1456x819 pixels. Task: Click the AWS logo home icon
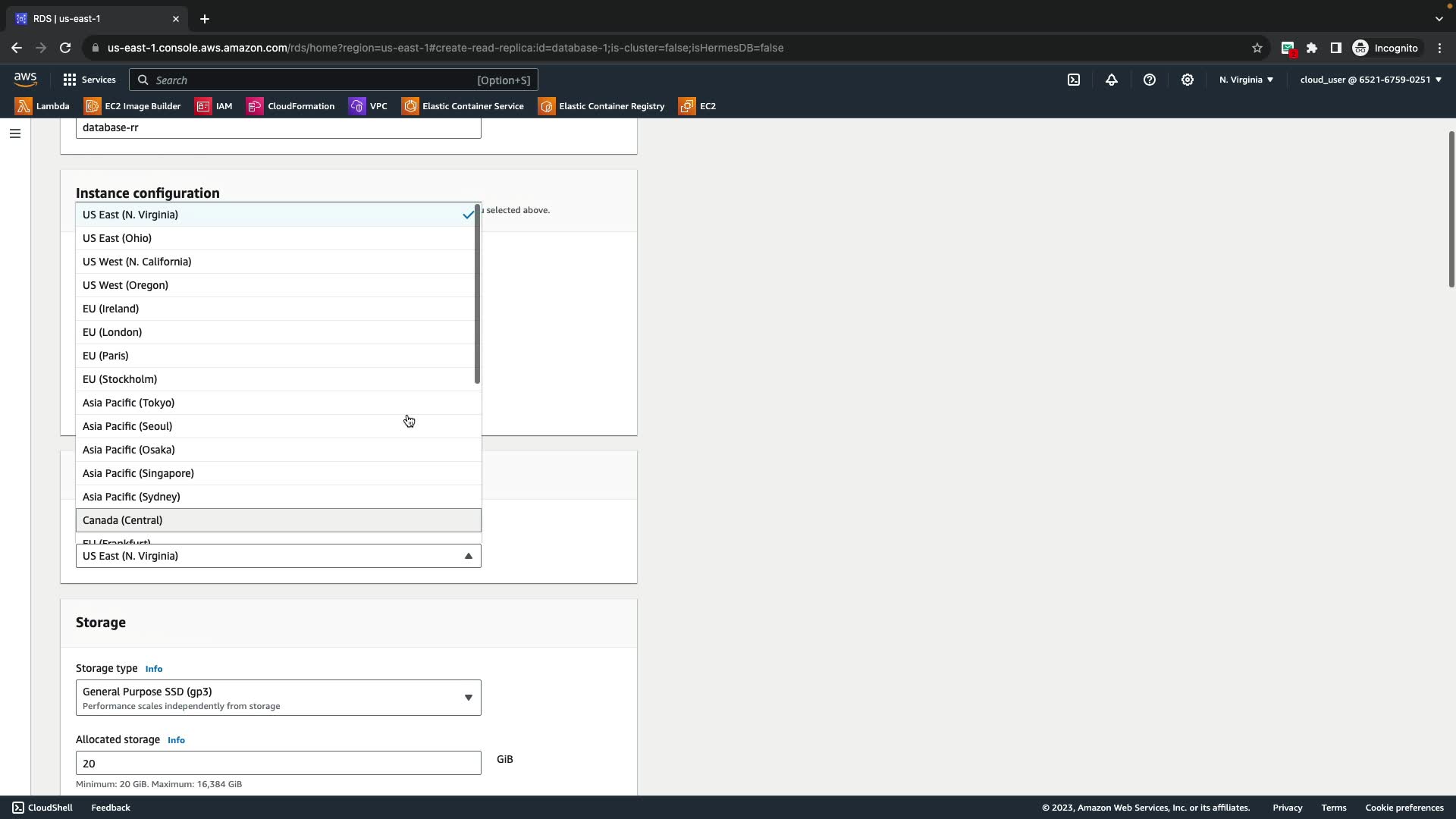[x=25, y=80]
